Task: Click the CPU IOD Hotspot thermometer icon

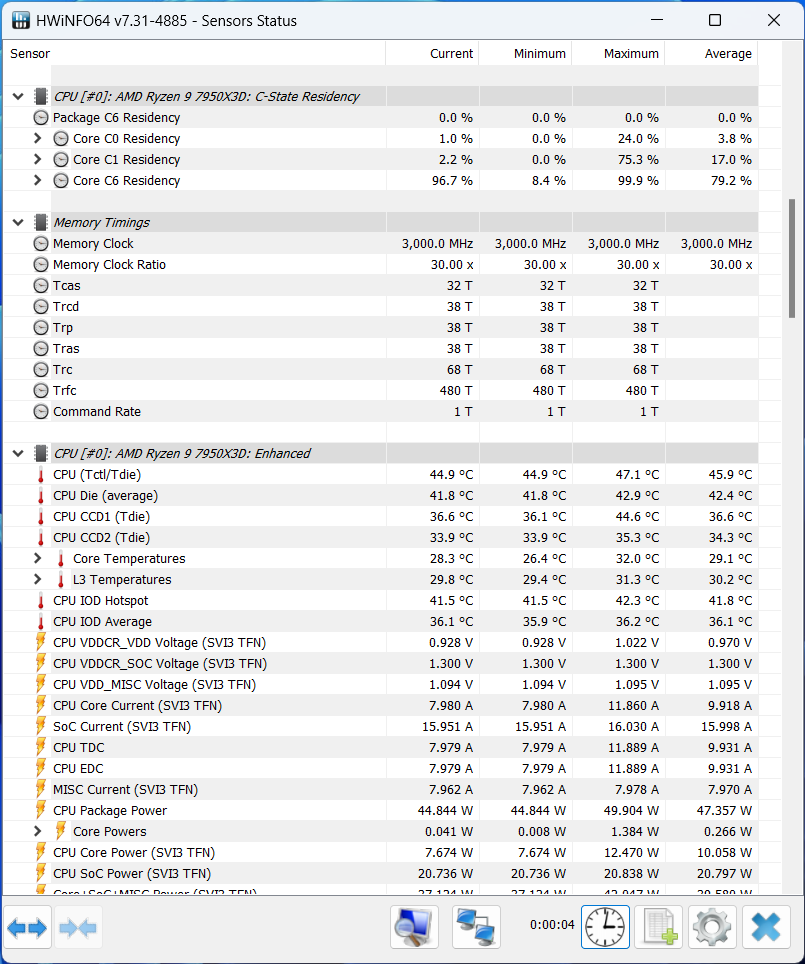Action: coord(41,601)
